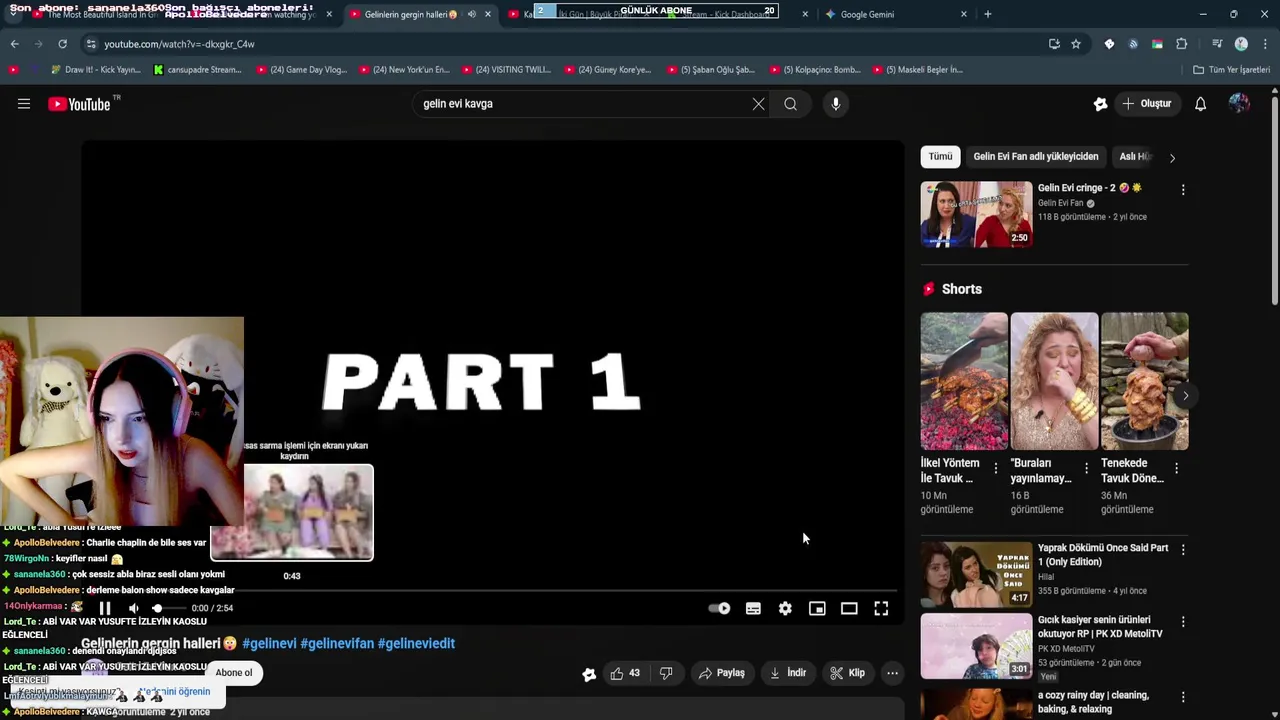Reload the page in browser
Screen dimensions: 1280x720
pos(62,44)
